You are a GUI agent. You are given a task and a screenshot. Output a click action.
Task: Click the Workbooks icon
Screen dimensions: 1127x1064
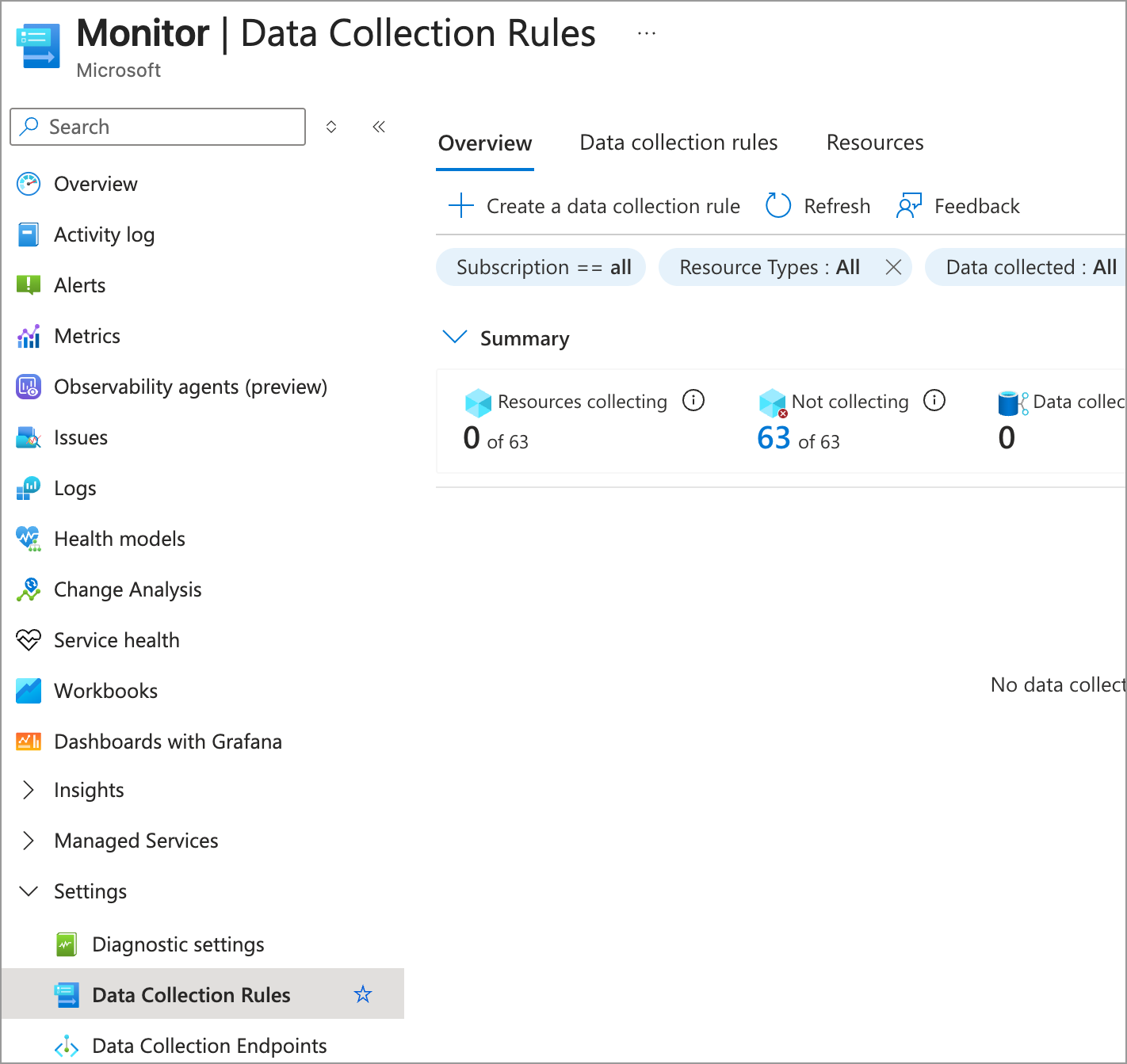[x=29, y=691]
